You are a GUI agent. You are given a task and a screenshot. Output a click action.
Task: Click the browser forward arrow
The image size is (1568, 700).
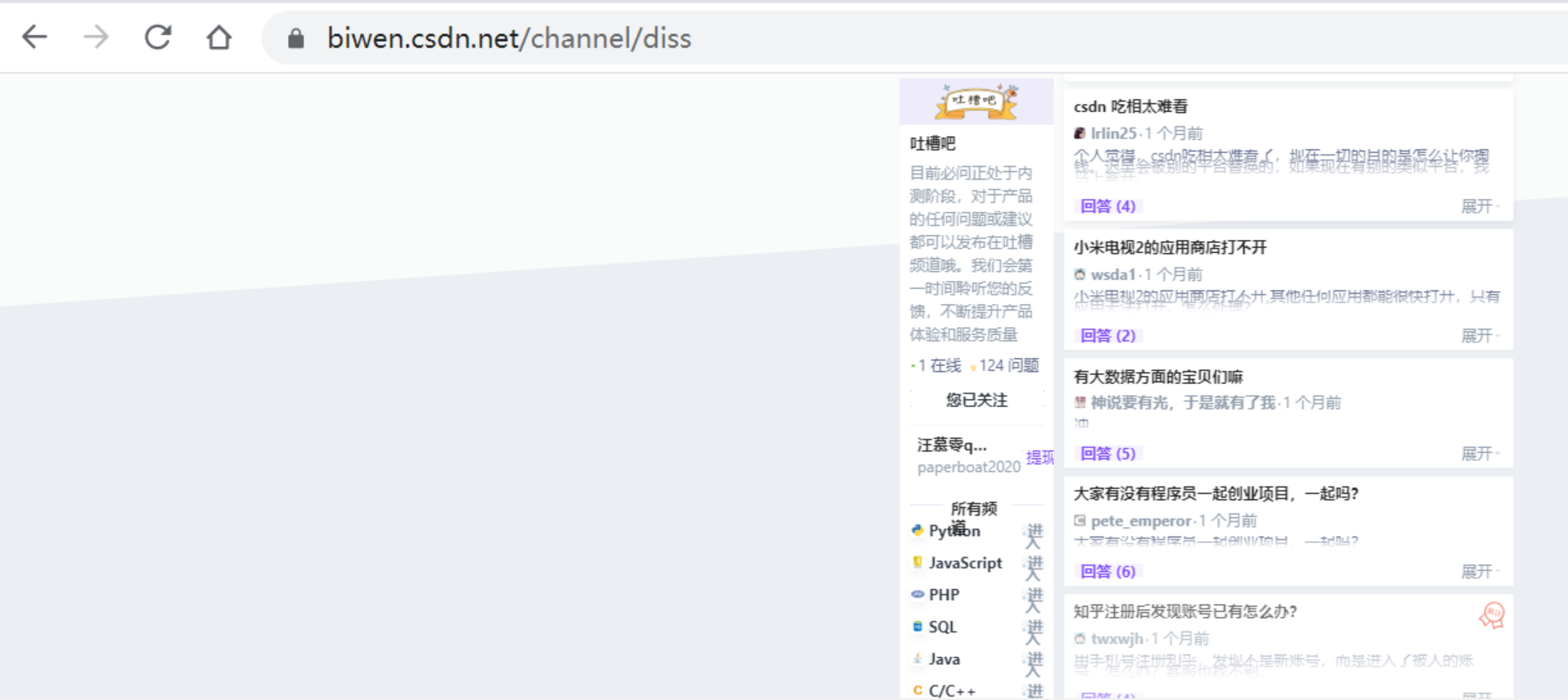point(96,38)
